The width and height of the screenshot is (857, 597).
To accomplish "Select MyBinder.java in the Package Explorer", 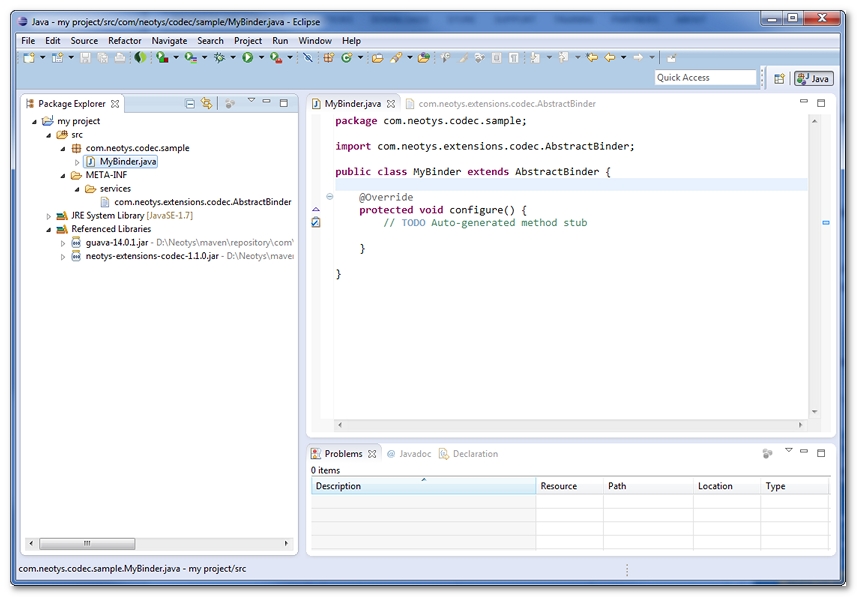I will [127, 161].
